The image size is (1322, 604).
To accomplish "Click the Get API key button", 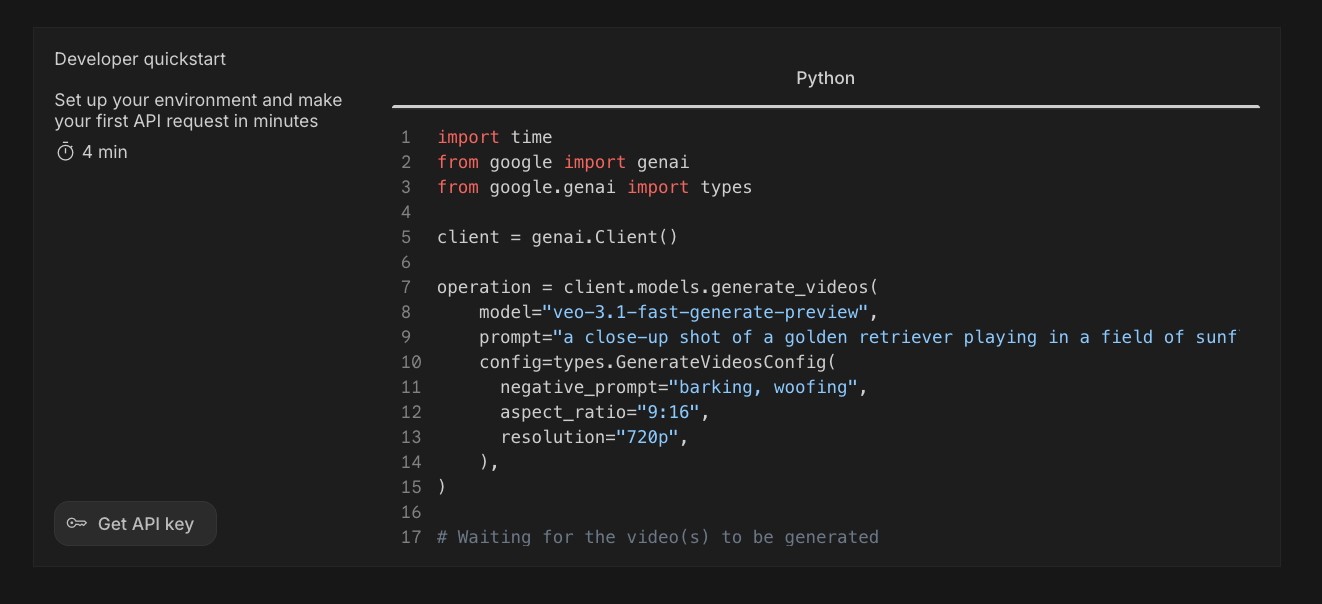I will pos(135,523).
